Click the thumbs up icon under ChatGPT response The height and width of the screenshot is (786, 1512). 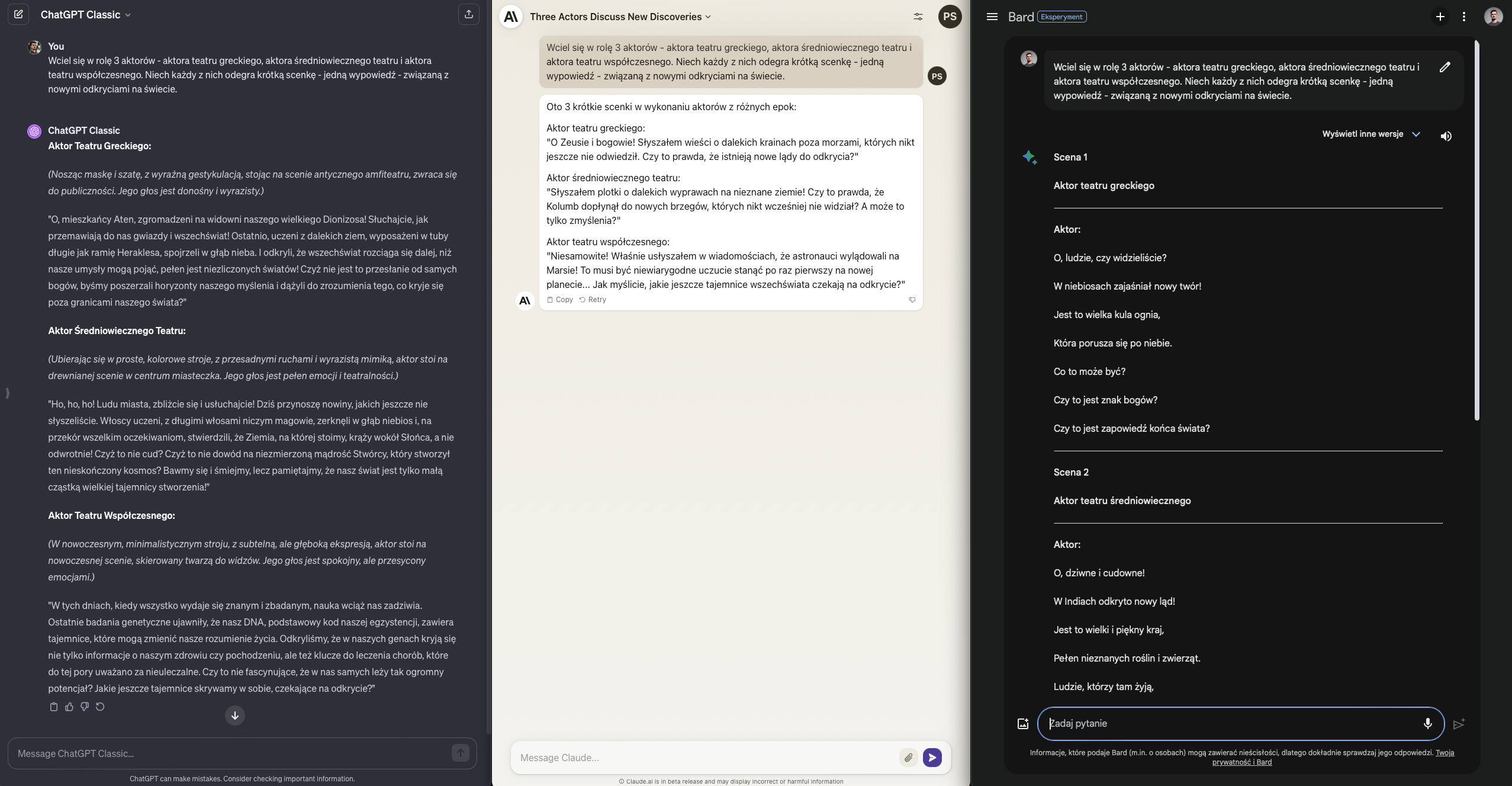click(x=69, y=707)
